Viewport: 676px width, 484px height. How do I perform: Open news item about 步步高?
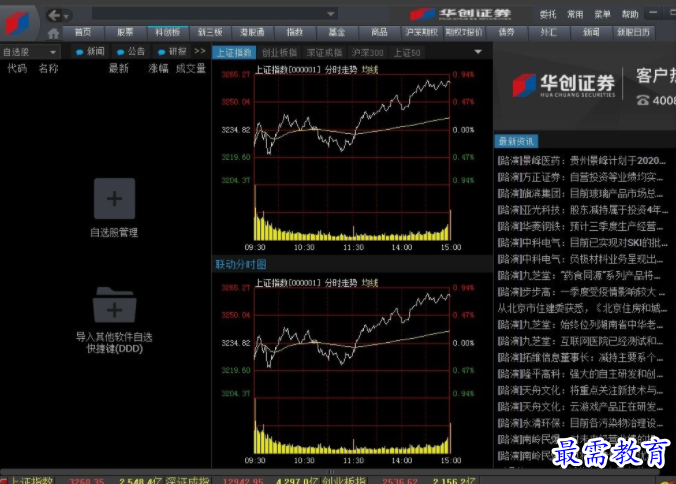581,292
